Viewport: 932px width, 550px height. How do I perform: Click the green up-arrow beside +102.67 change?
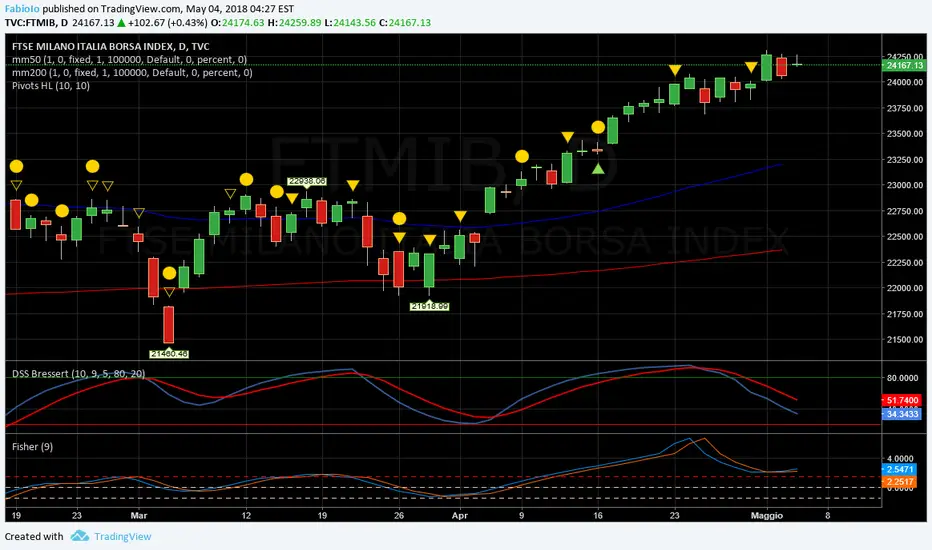point(121,23)
